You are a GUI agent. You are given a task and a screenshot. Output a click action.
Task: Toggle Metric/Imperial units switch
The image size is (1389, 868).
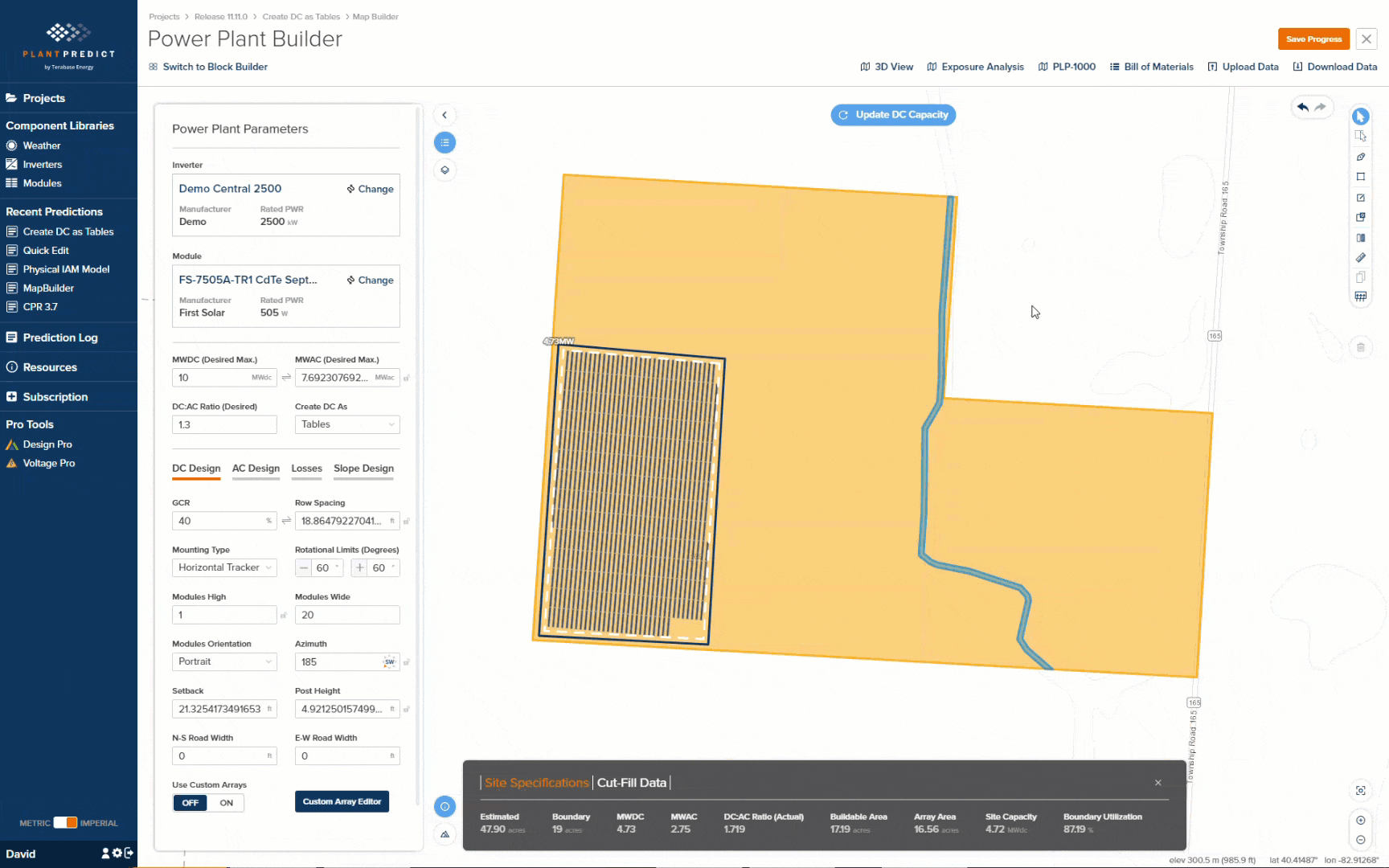65,823
